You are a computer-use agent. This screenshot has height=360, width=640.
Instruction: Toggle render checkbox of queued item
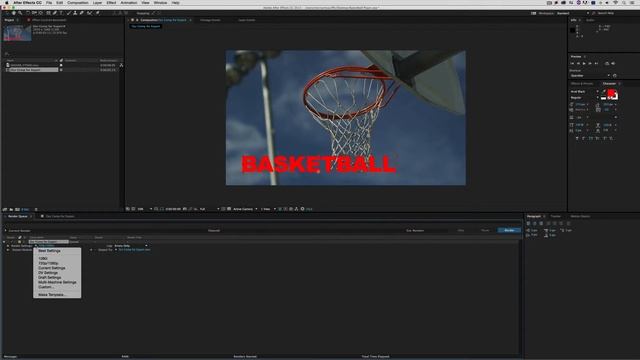(11, 242)
